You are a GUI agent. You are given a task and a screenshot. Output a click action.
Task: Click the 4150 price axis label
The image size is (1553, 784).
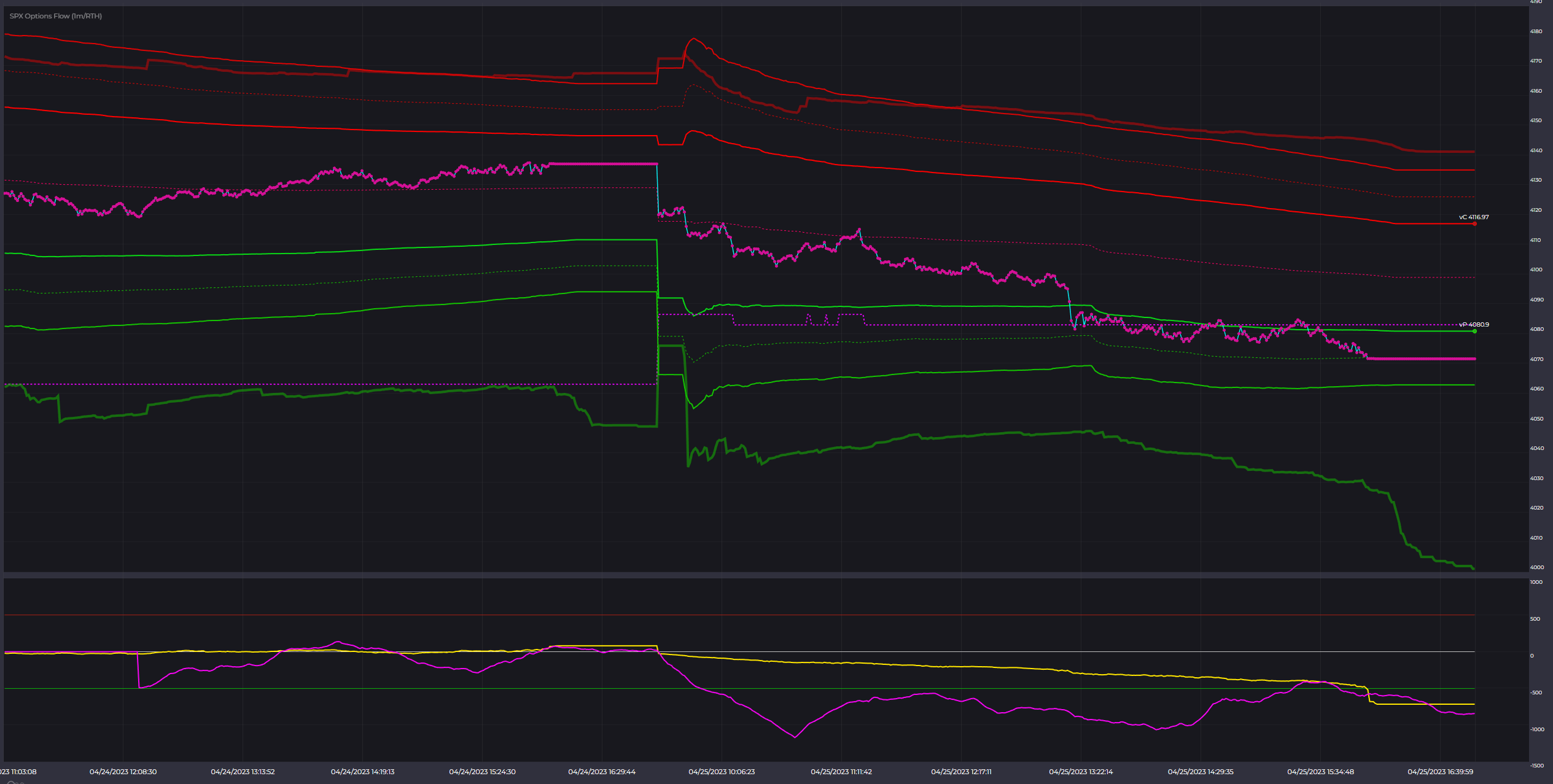tap(1536, 120)
